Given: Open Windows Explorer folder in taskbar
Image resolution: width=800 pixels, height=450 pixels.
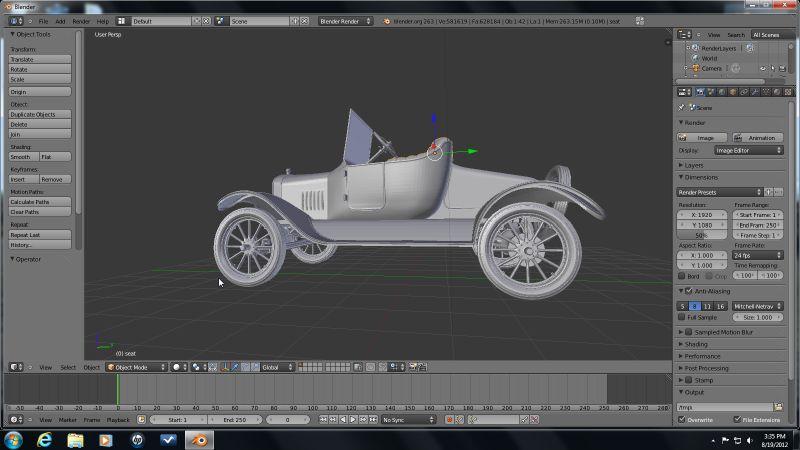Looking at the screenshot, I should click(75, 440).
